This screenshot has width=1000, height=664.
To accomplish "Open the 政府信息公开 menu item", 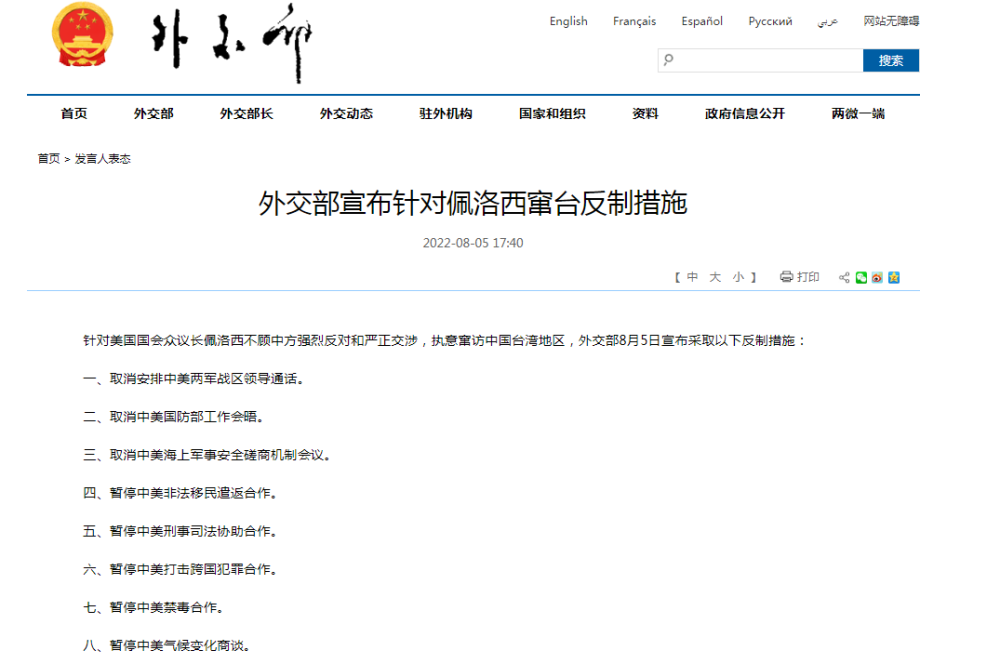I will pos(744,114).
